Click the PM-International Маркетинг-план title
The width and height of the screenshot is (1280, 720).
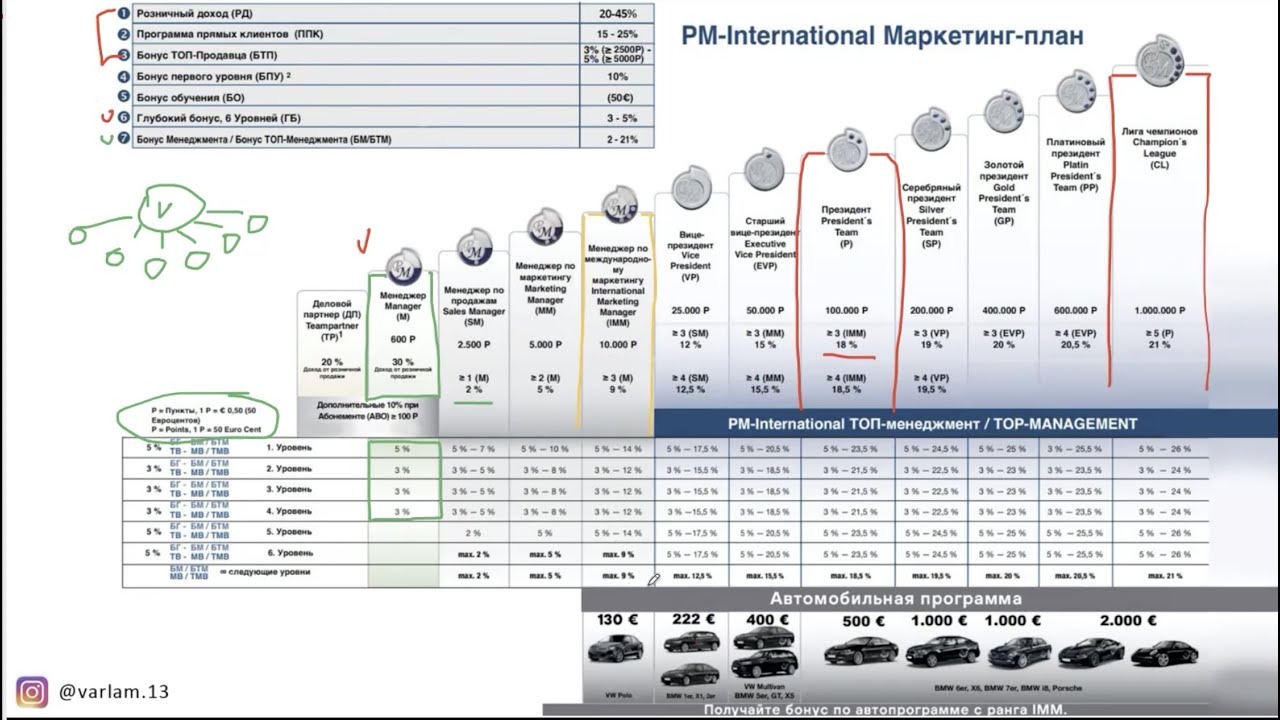pyautogui.click(x=882, y=37)
